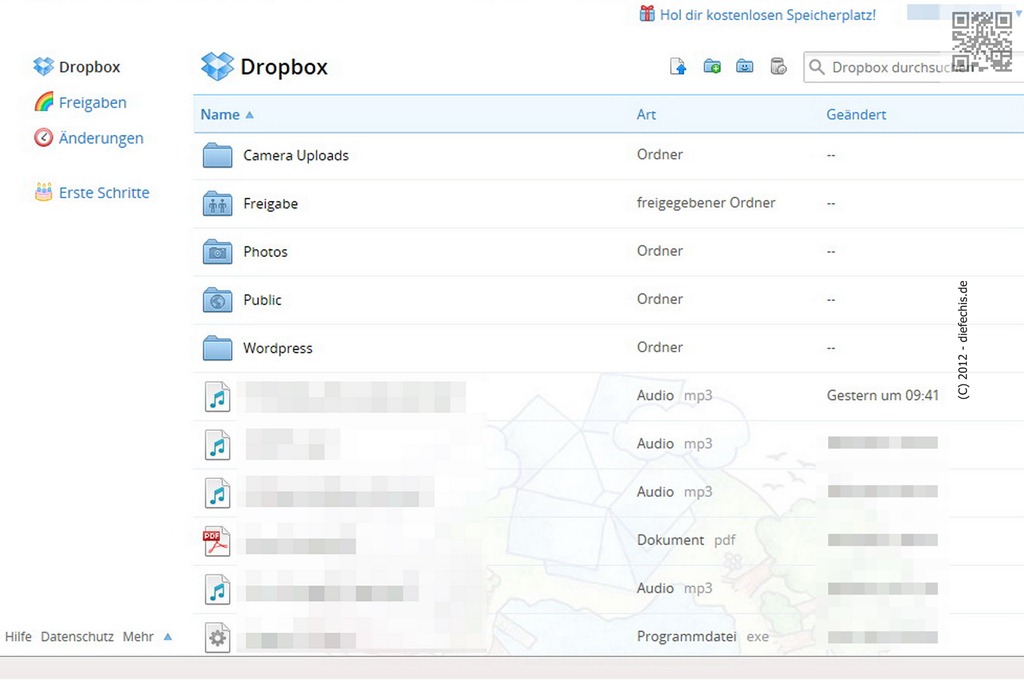Click the Erste Schritte cake icon
The image size is (1024, 680).
(43, 191)
